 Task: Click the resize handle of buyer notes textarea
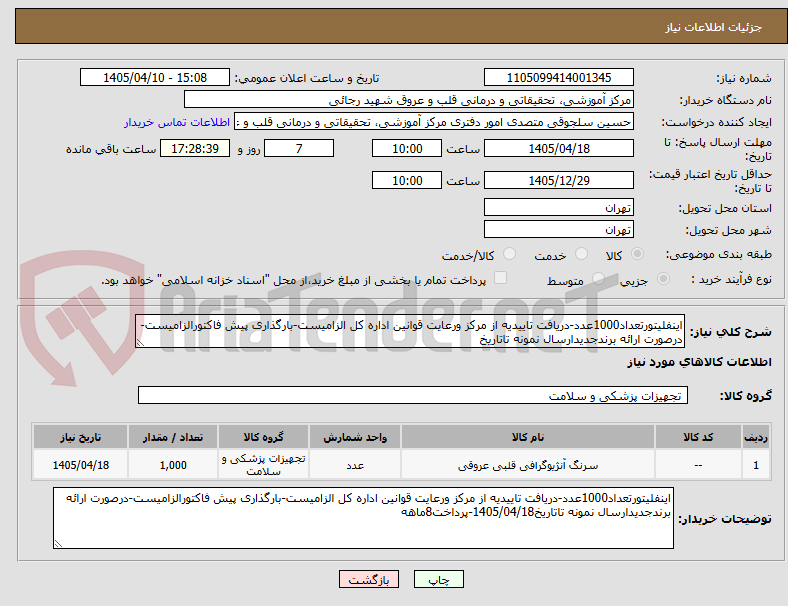pyautogui.click(x=58, y=544)
